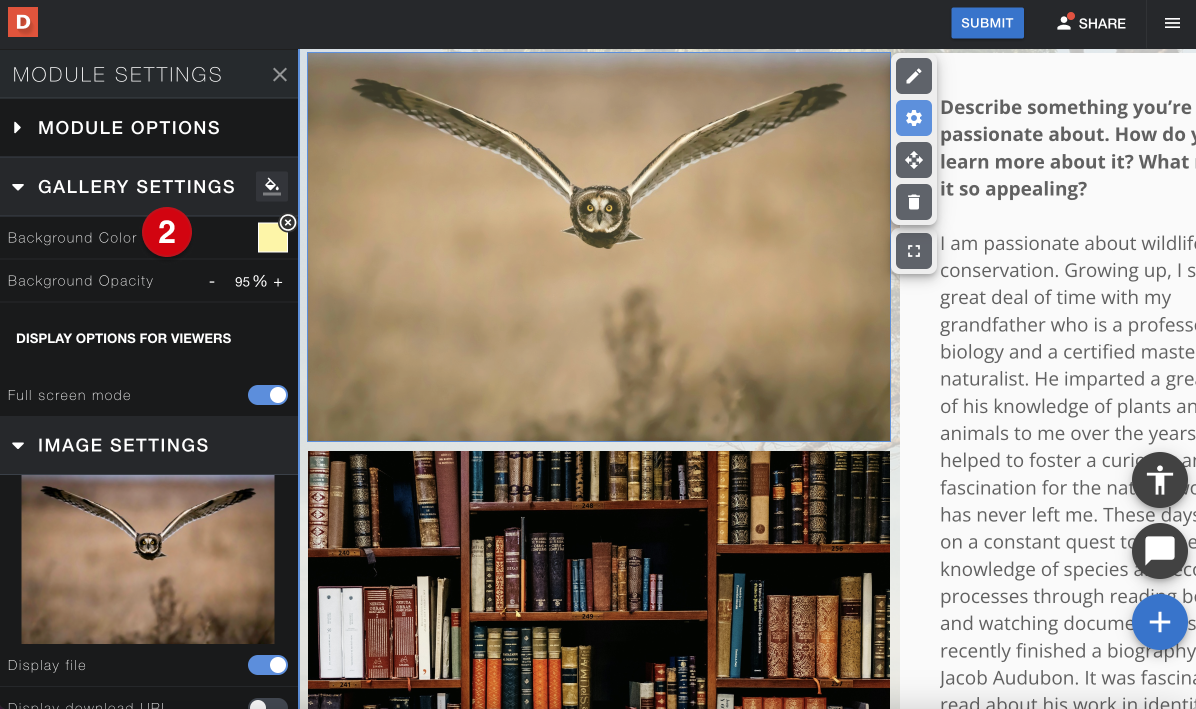The width and height of the screenshot is (1196, 709).
Task: Click the SUBMIT button
Action: [x=987, y=23]
